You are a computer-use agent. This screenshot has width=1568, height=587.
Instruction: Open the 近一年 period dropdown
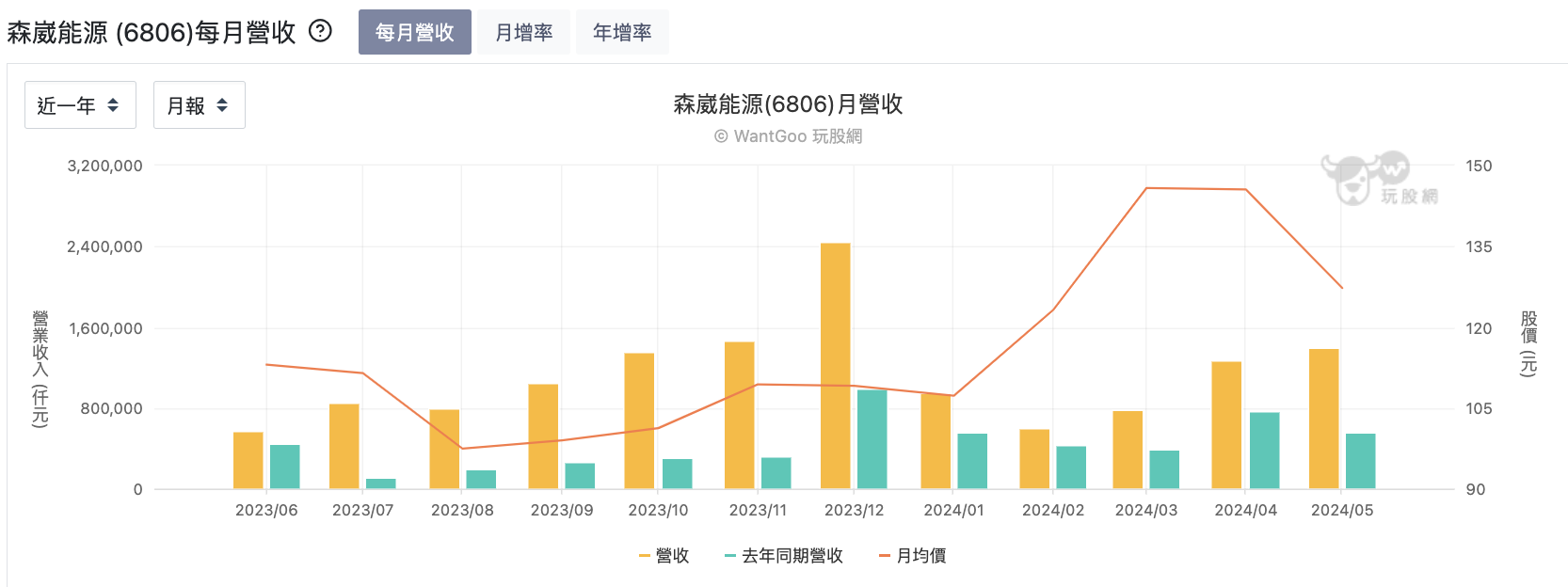point(80,104)
